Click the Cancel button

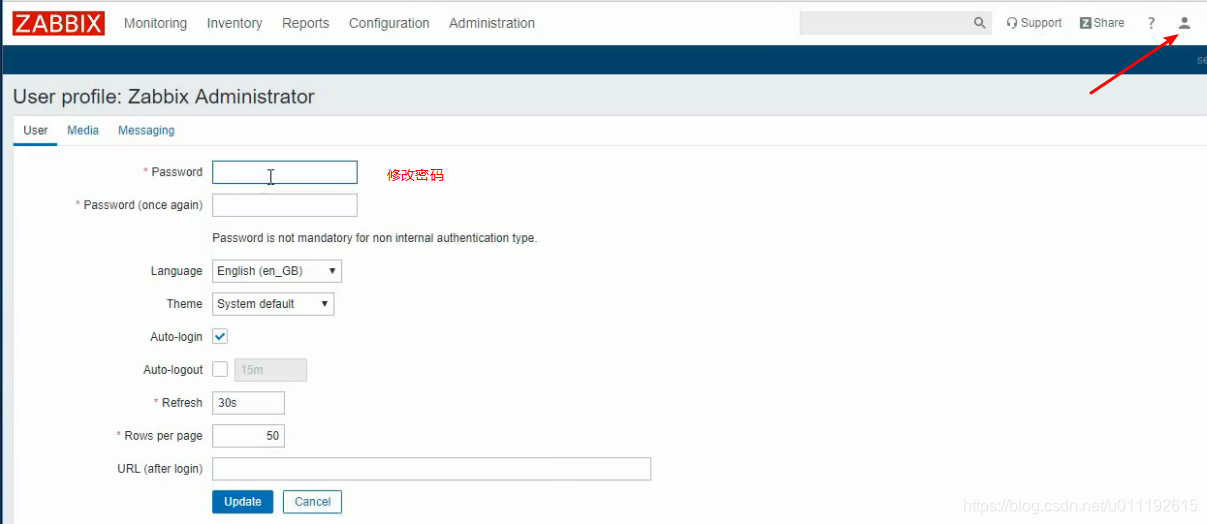click(x=312, y=502)
